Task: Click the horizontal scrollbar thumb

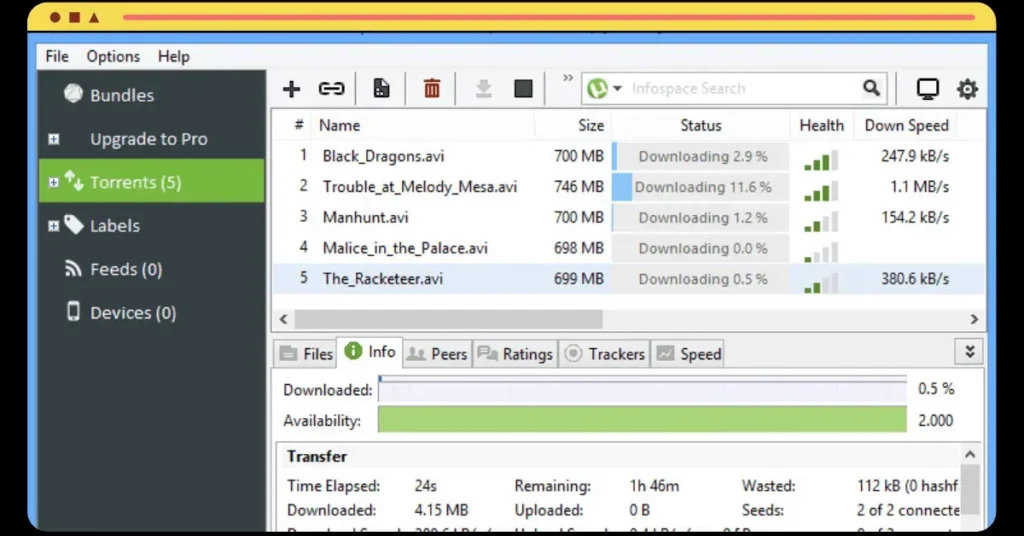Action: 448,319
